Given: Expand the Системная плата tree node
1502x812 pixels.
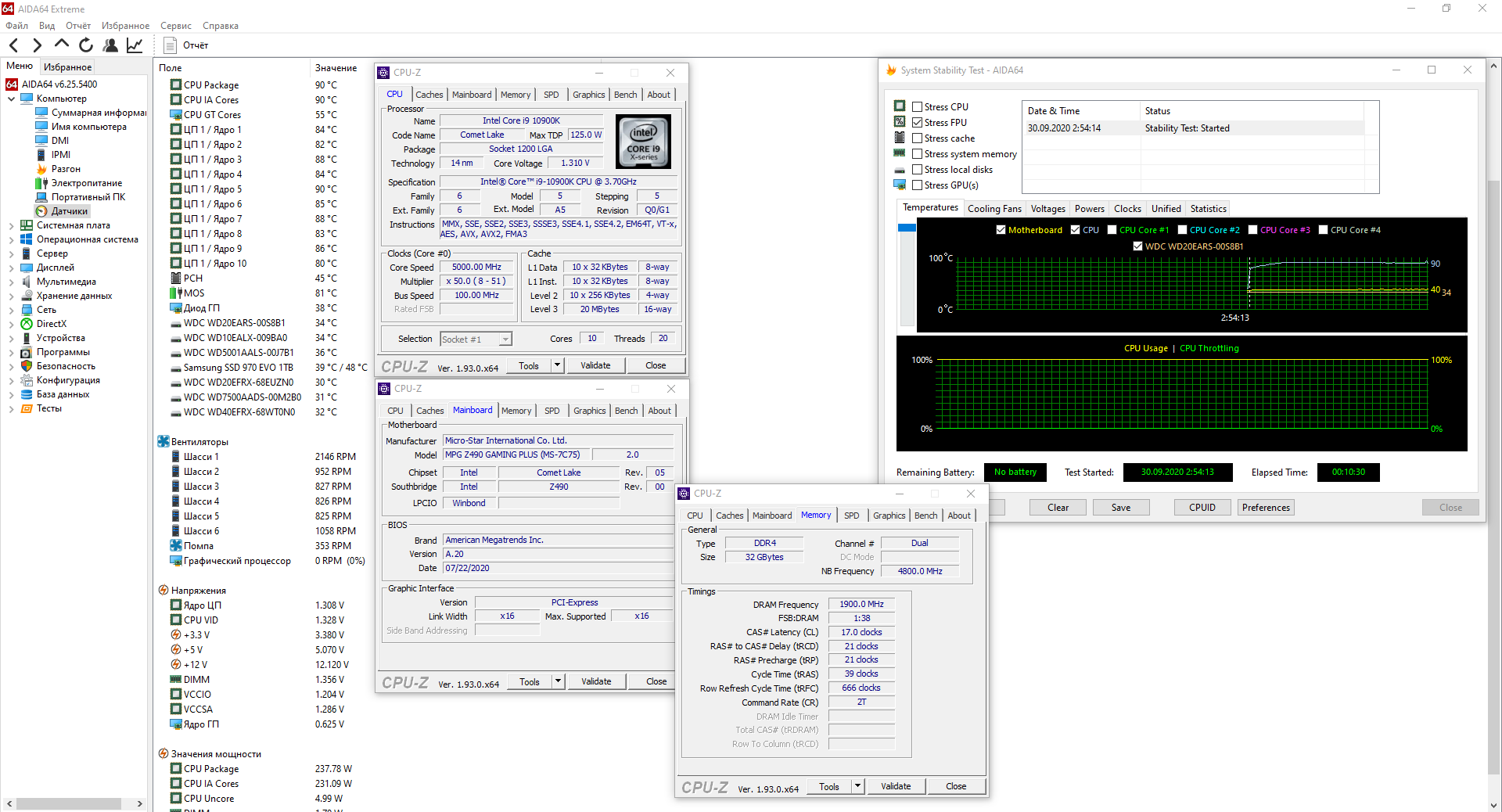Looking at the screenshot, I should click(11, 225).
